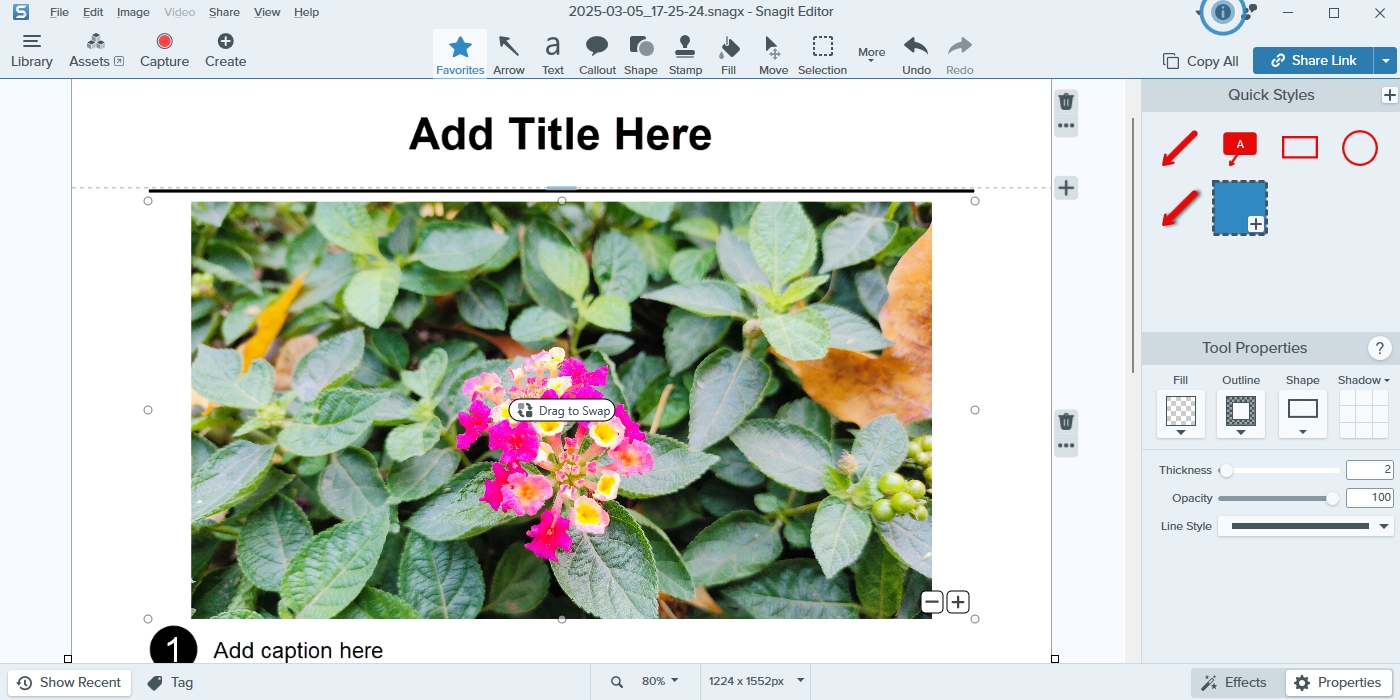Select the Callout tool

(597, 54)
